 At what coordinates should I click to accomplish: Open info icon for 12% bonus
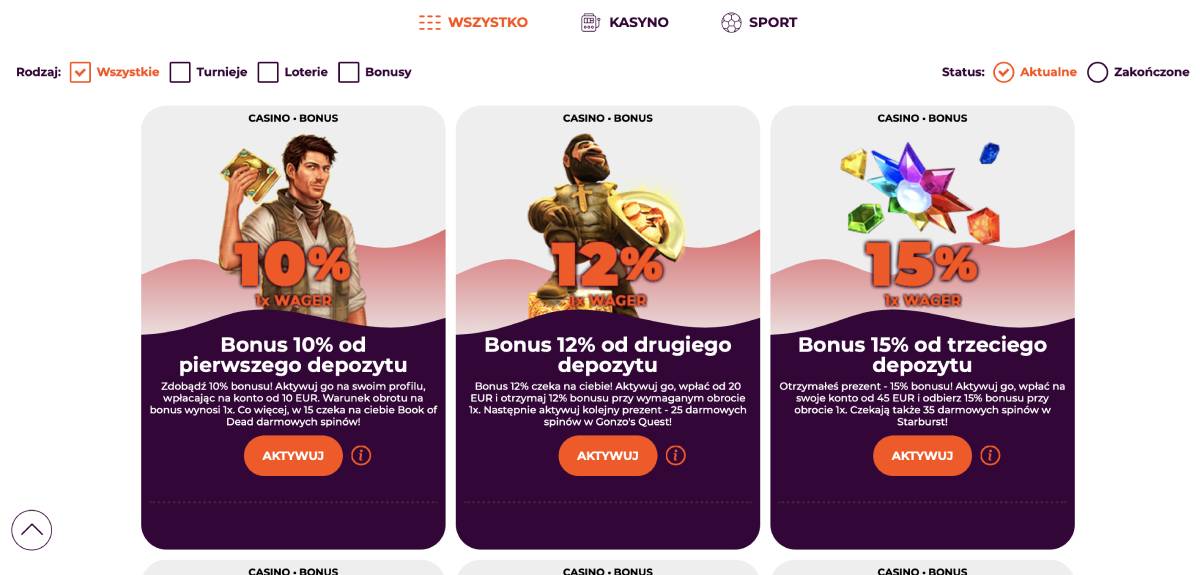point(676,456)
